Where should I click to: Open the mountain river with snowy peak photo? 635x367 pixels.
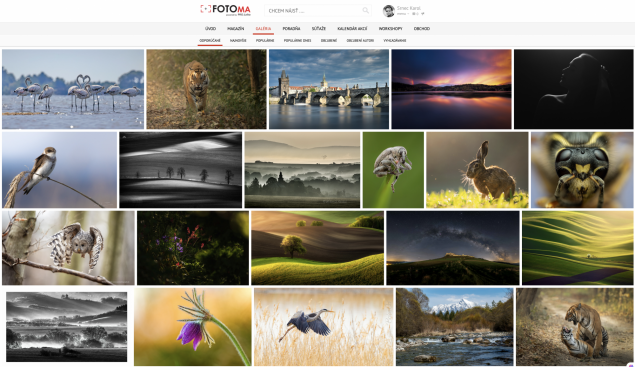coord(455,327)
